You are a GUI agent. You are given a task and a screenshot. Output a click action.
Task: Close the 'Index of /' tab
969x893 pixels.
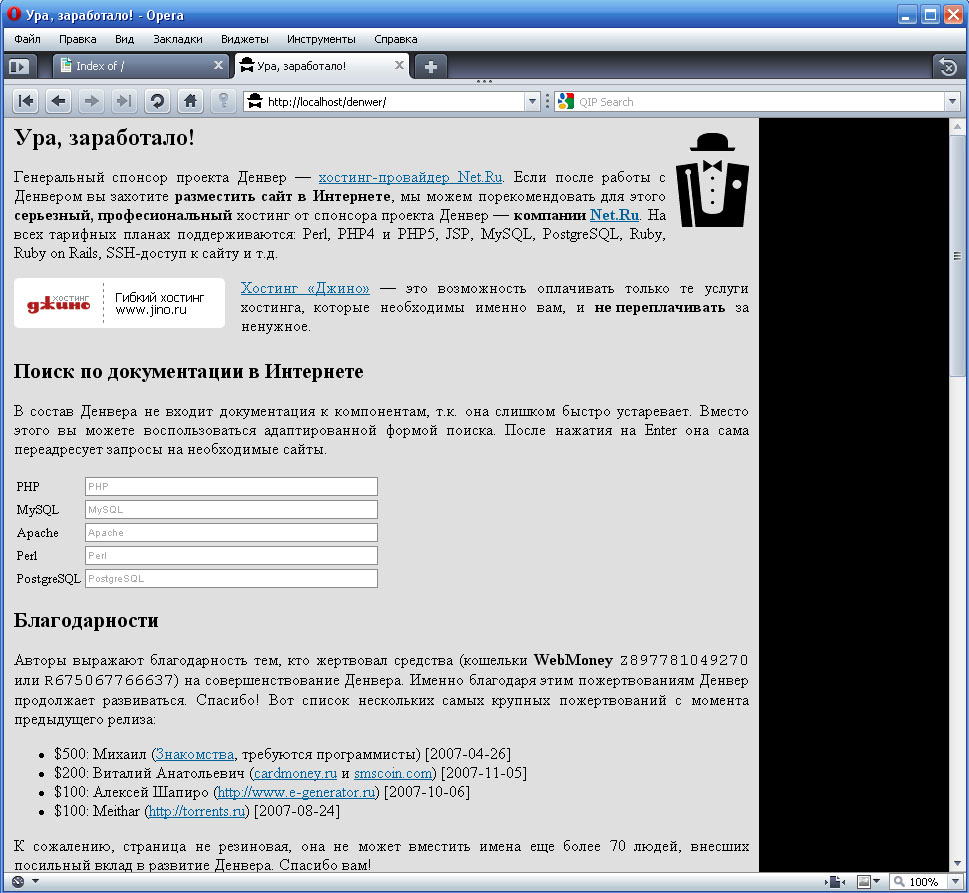coord(218,65)
